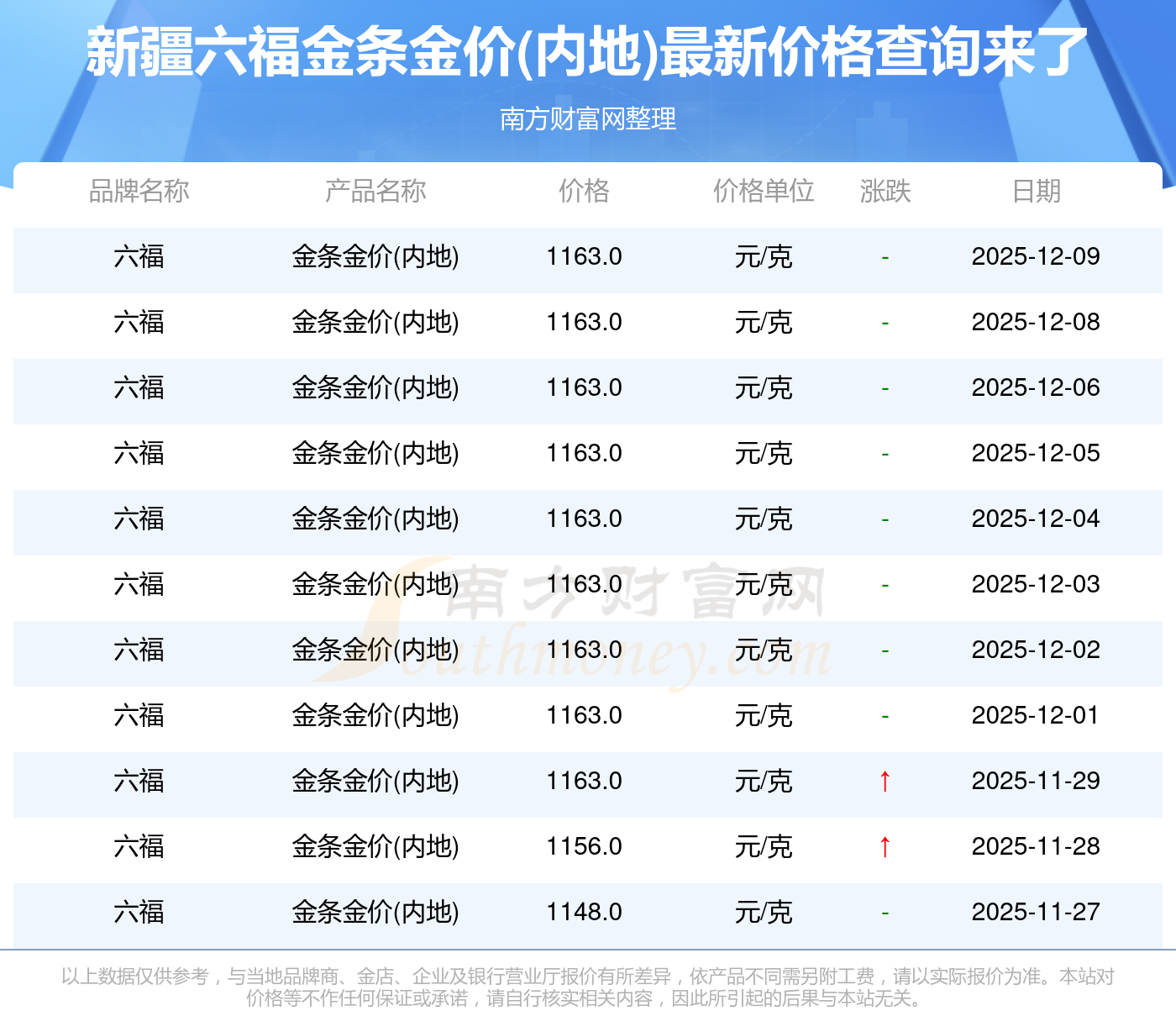1176x1011 pixels.
Task: Select 六福 brand in the 2025-12-06 row
Action: coord(139,387)
